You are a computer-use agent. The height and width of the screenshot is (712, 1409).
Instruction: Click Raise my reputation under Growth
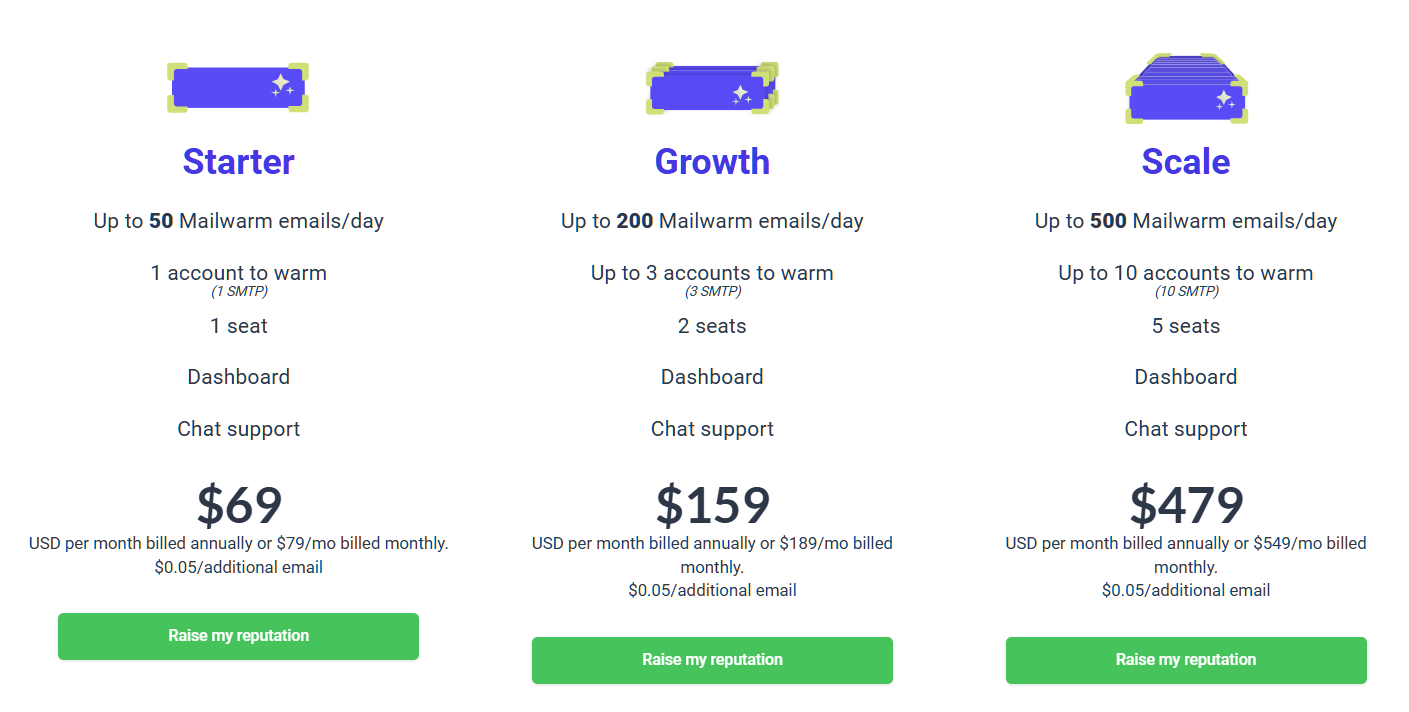712,660
